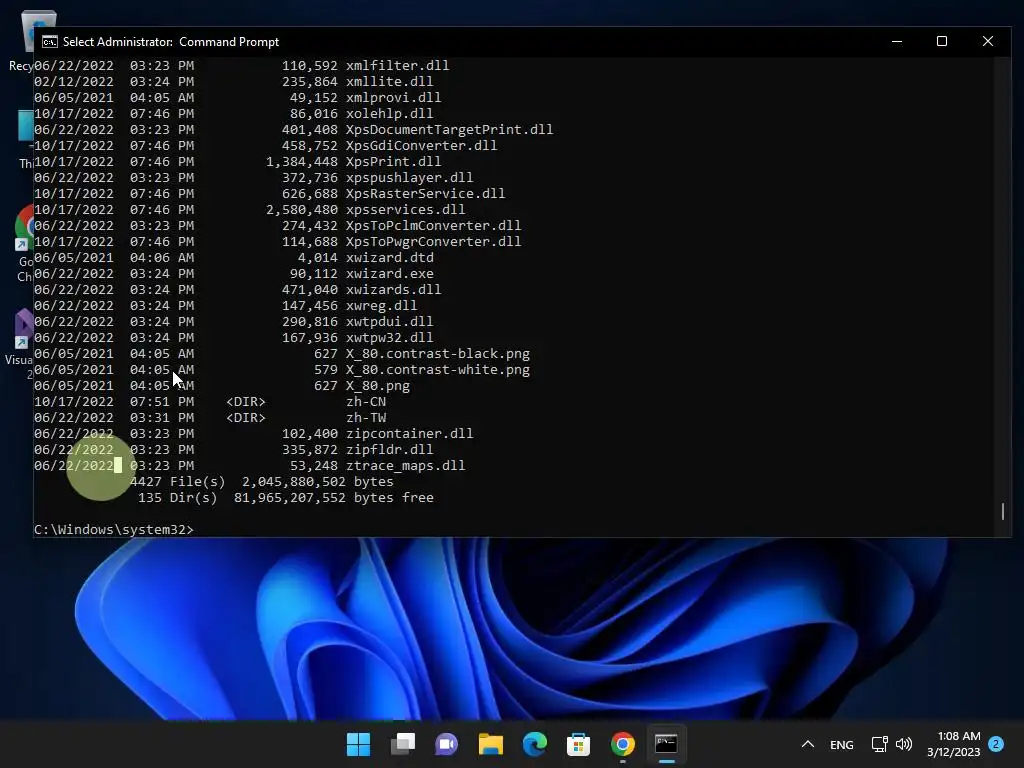Click the xmlprovi.dll file name
The image size is (1024, 768).
393,97
